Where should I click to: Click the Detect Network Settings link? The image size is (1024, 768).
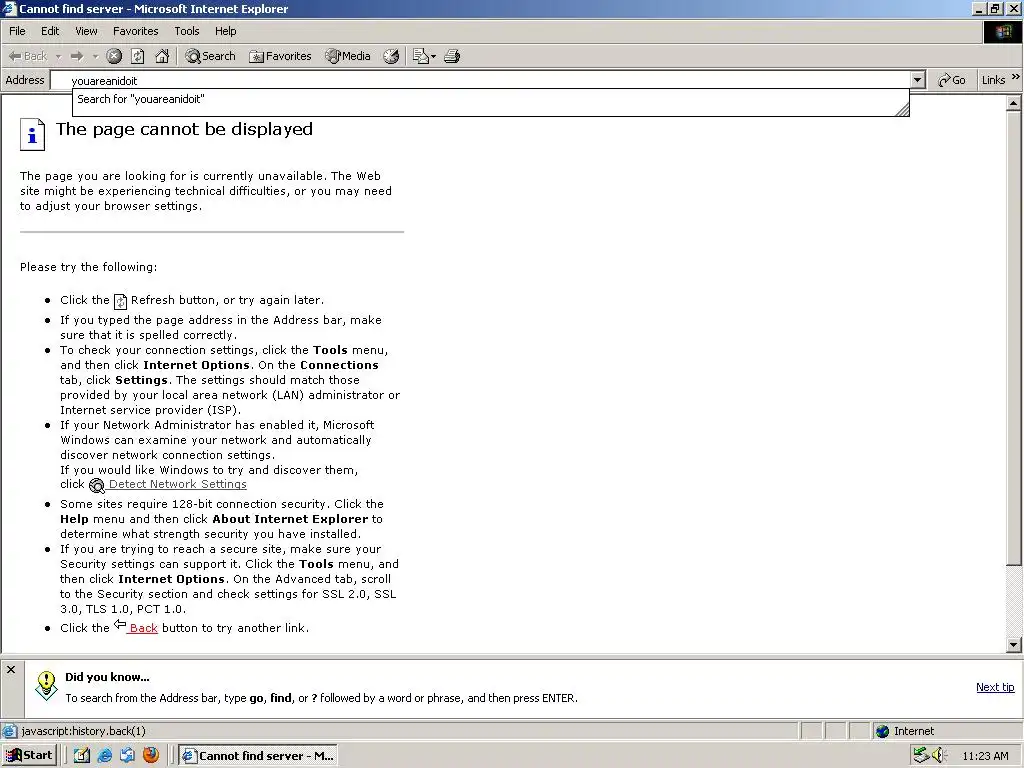(178, 484)
